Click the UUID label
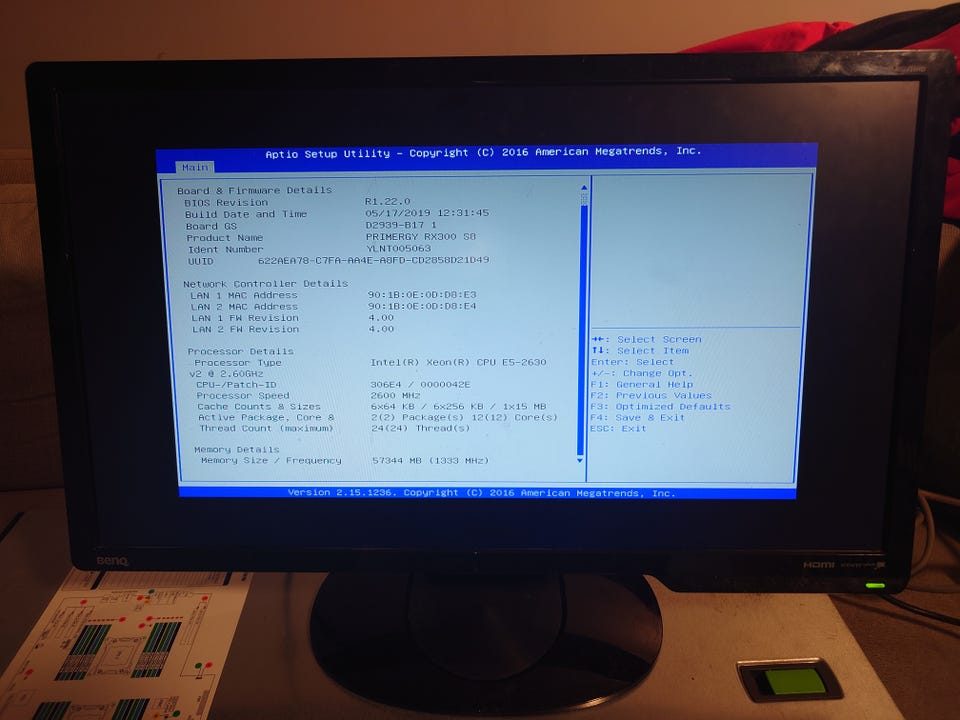This screenshot has width=960, height=720. tap(201, 261)
